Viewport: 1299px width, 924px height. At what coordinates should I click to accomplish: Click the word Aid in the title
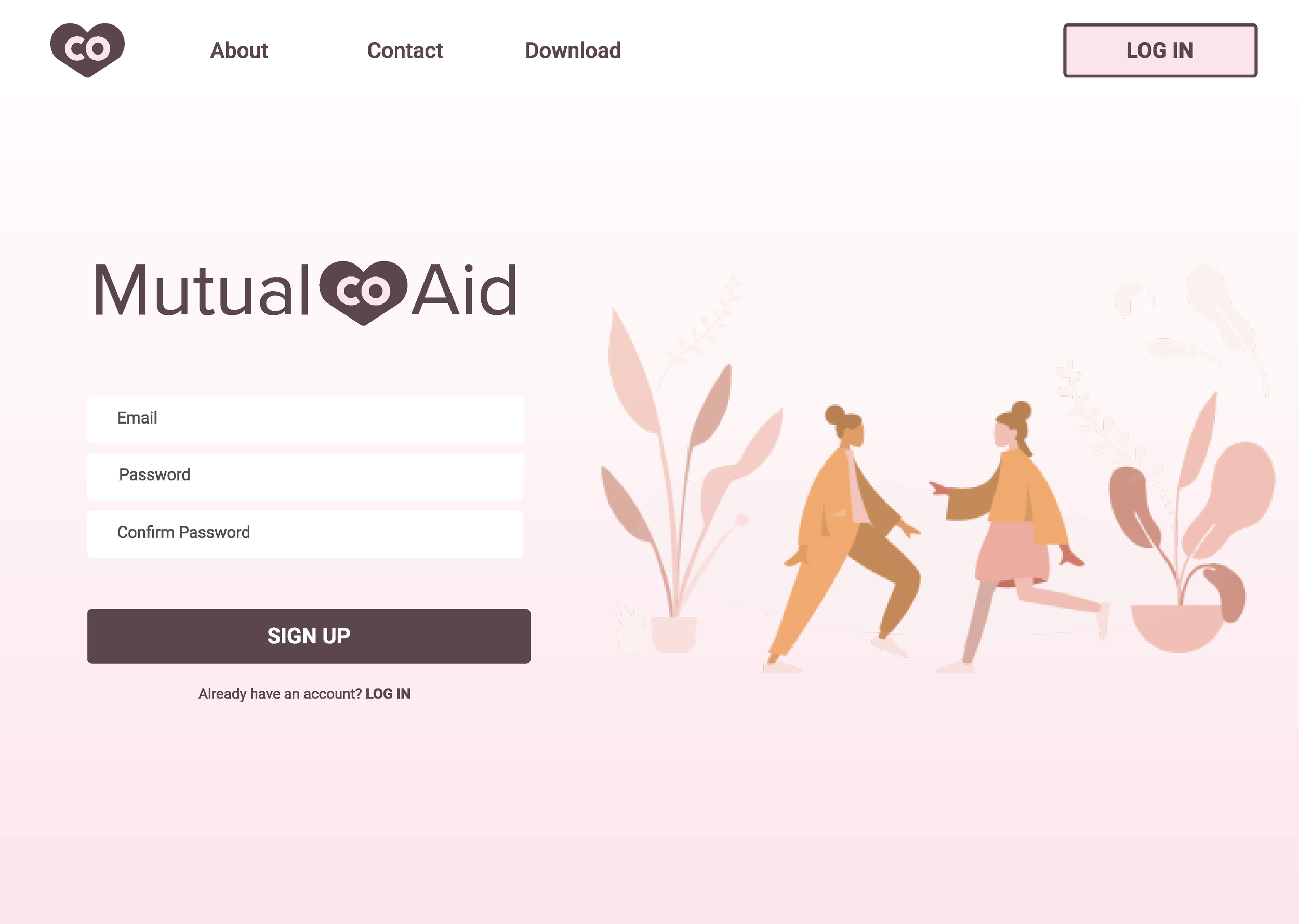463,289
